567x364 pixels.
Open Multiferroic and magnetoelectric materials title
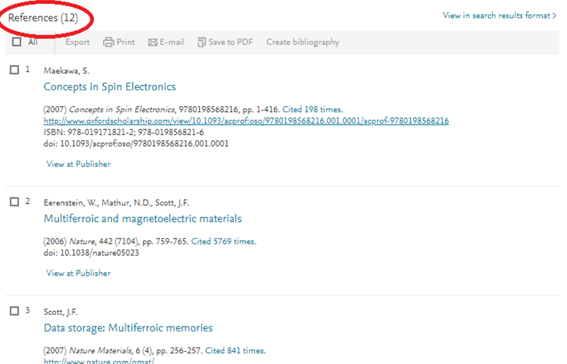(x=142, y=219)
